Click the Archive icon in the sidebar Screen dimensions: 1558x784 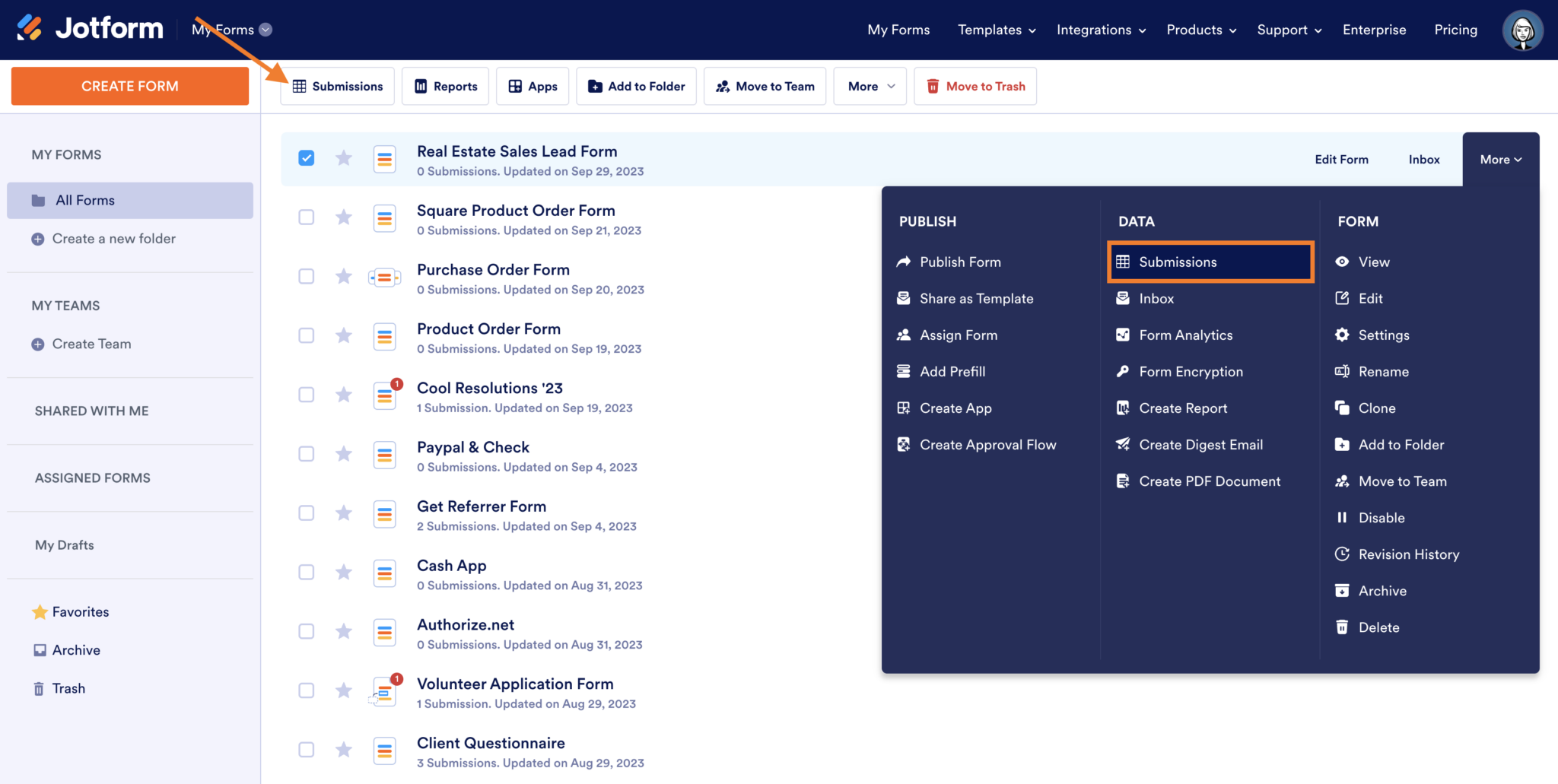click(40, 649)
